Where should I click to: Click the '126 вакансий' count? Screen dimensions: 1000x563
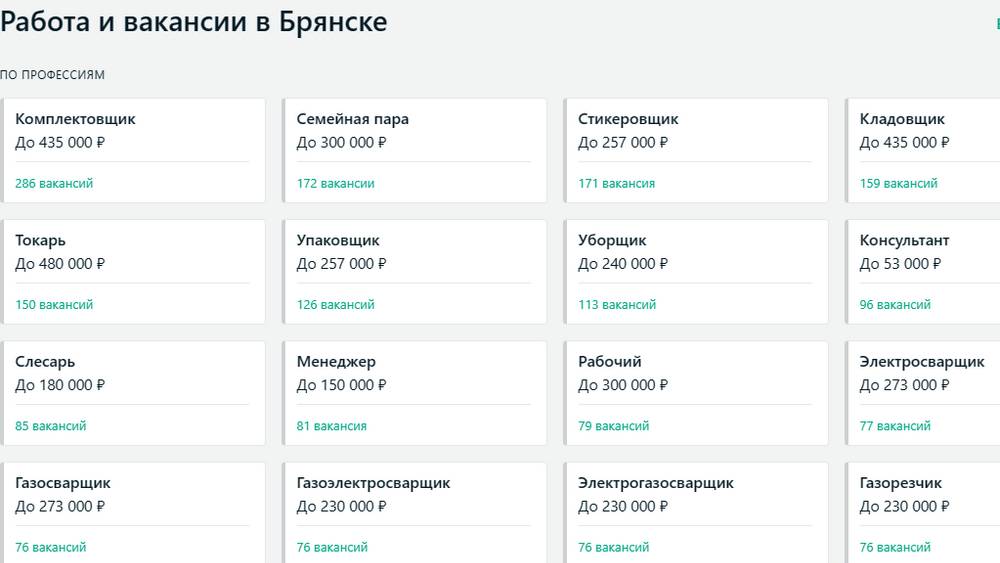(x=335, y=305)
